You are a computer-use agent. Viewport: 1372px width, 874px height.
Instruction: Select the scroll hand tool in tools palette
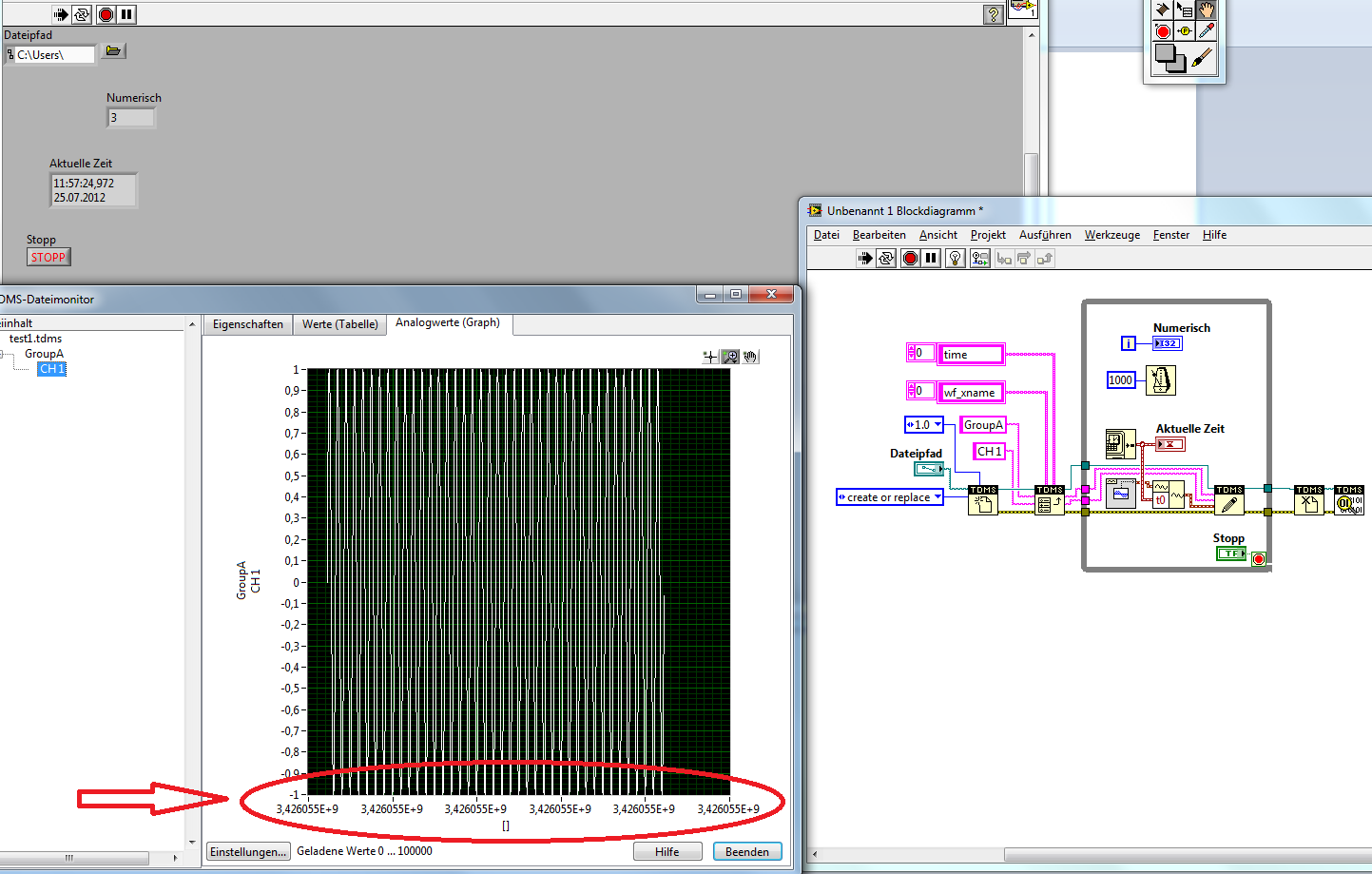pos(1206,10)
